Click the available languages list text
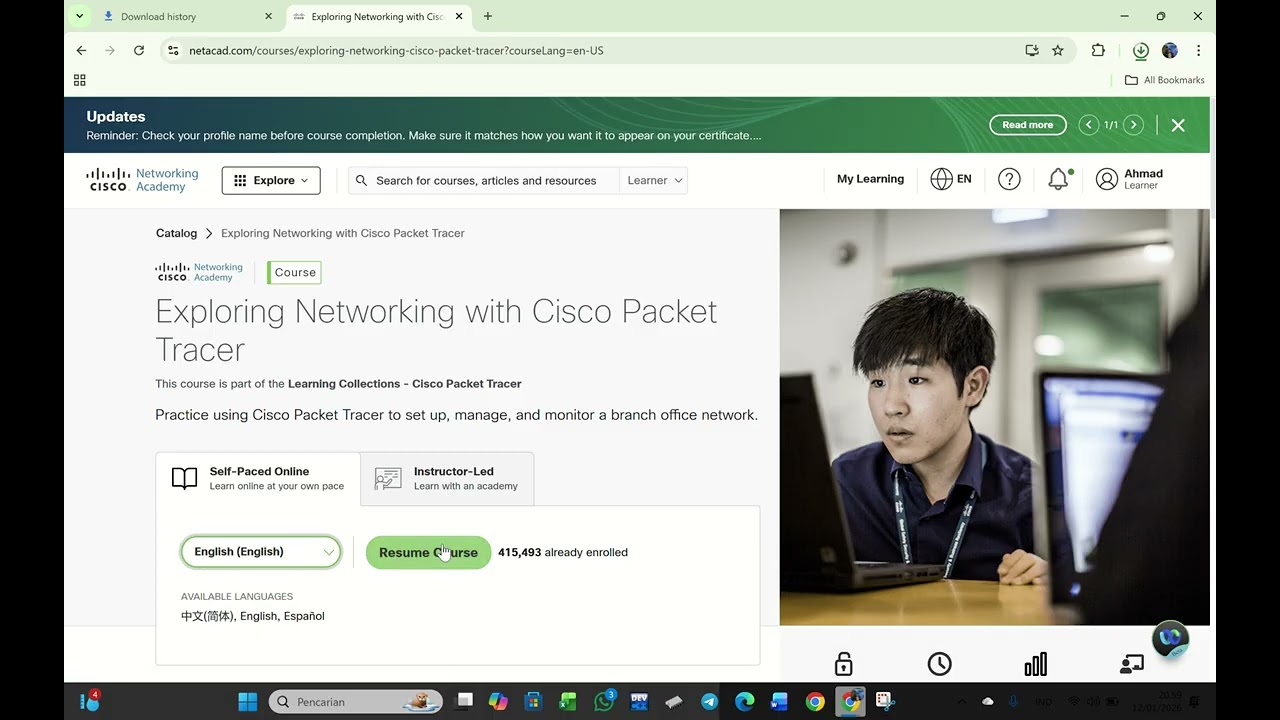The height and width of the screenshot is (720, 1280). tap(253, 616)
